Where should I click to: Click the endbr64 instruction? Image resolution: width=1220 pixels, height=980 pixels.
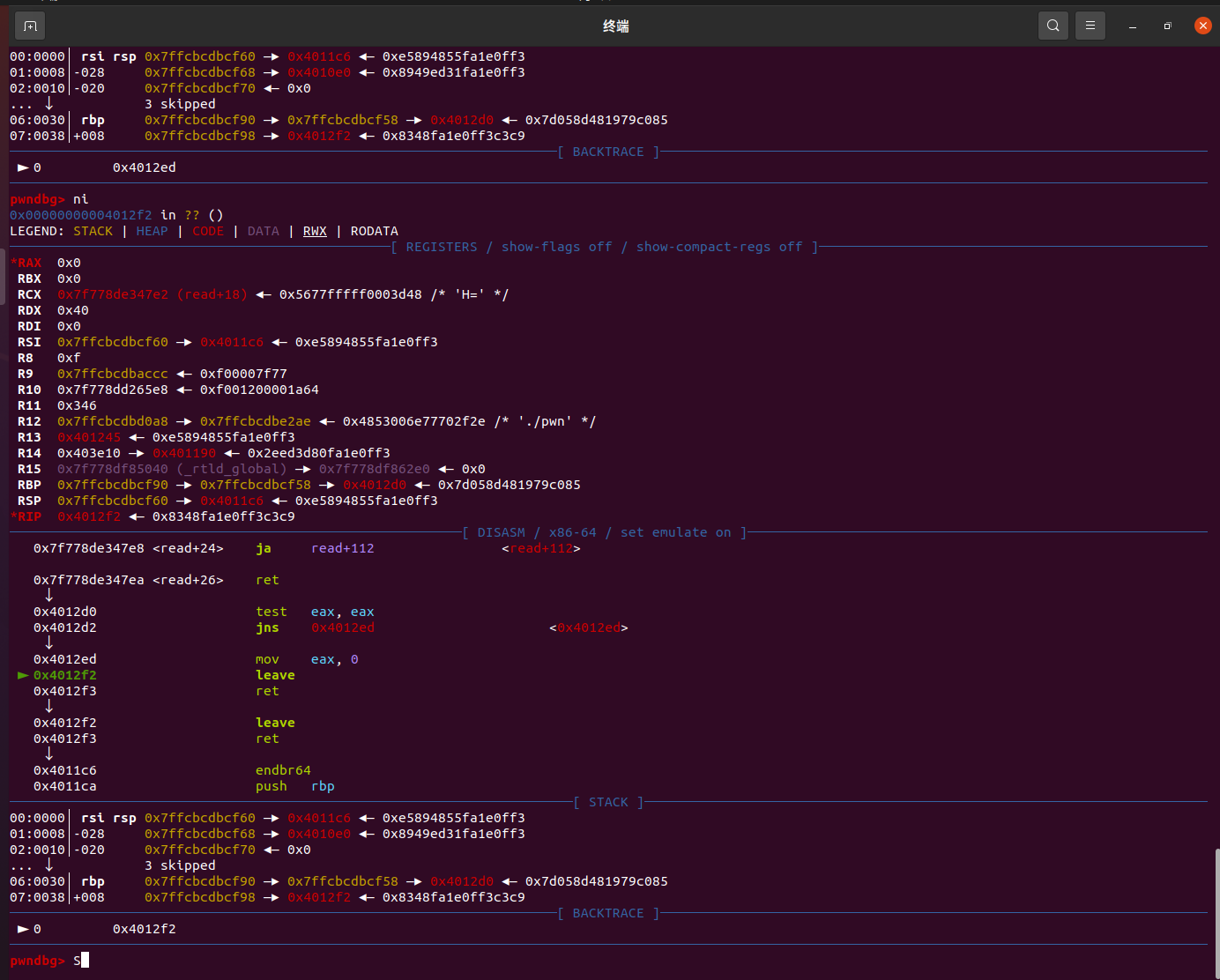[283, 770]
